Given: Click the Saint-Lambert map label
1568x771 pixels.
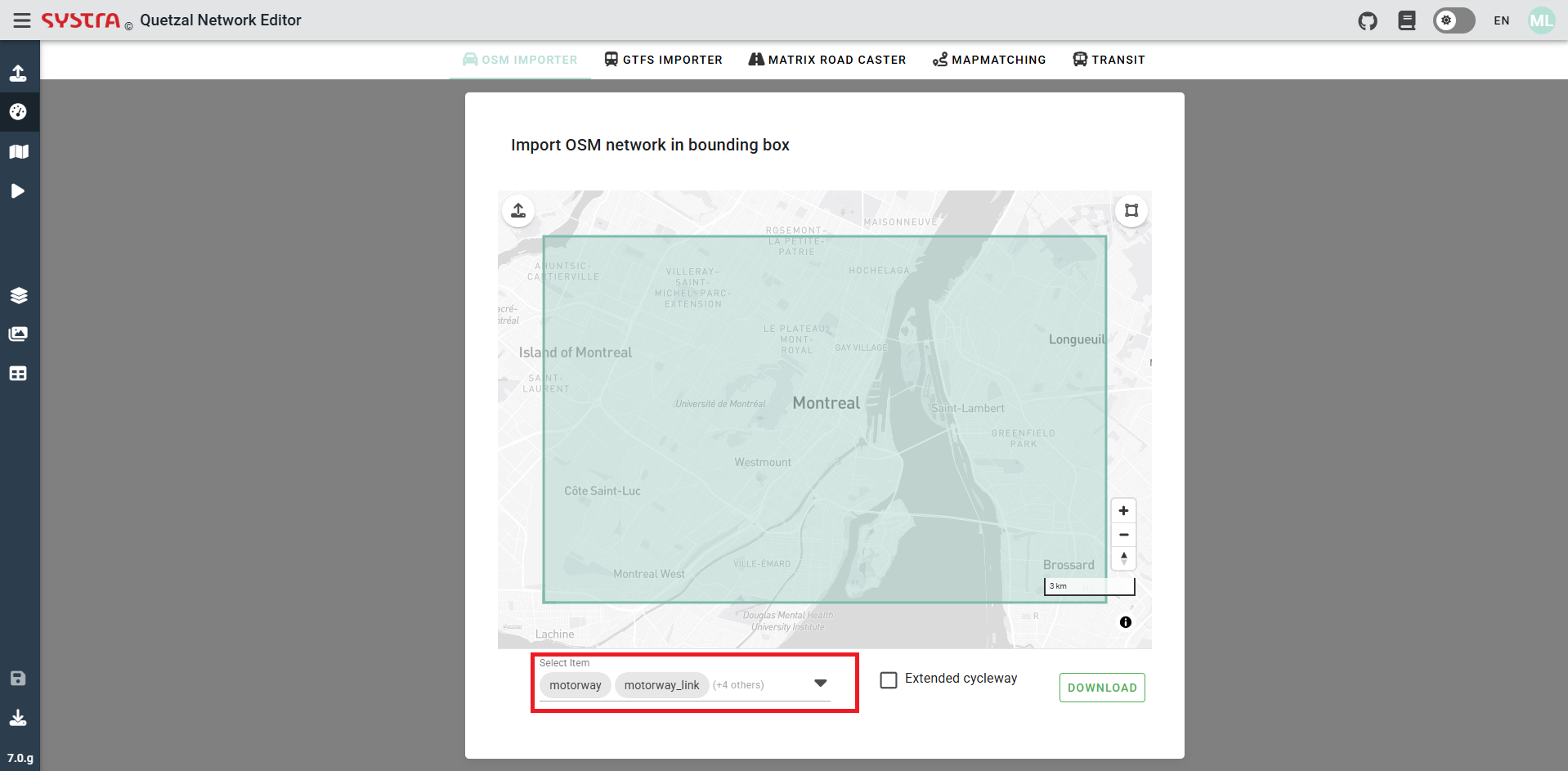Looking at the screenshot, I should (968, 408).
